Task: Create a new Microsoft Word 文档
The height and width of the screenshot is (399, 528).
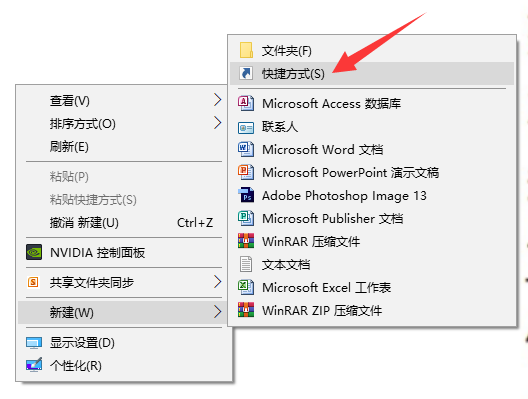Action: tap(372, 149)
